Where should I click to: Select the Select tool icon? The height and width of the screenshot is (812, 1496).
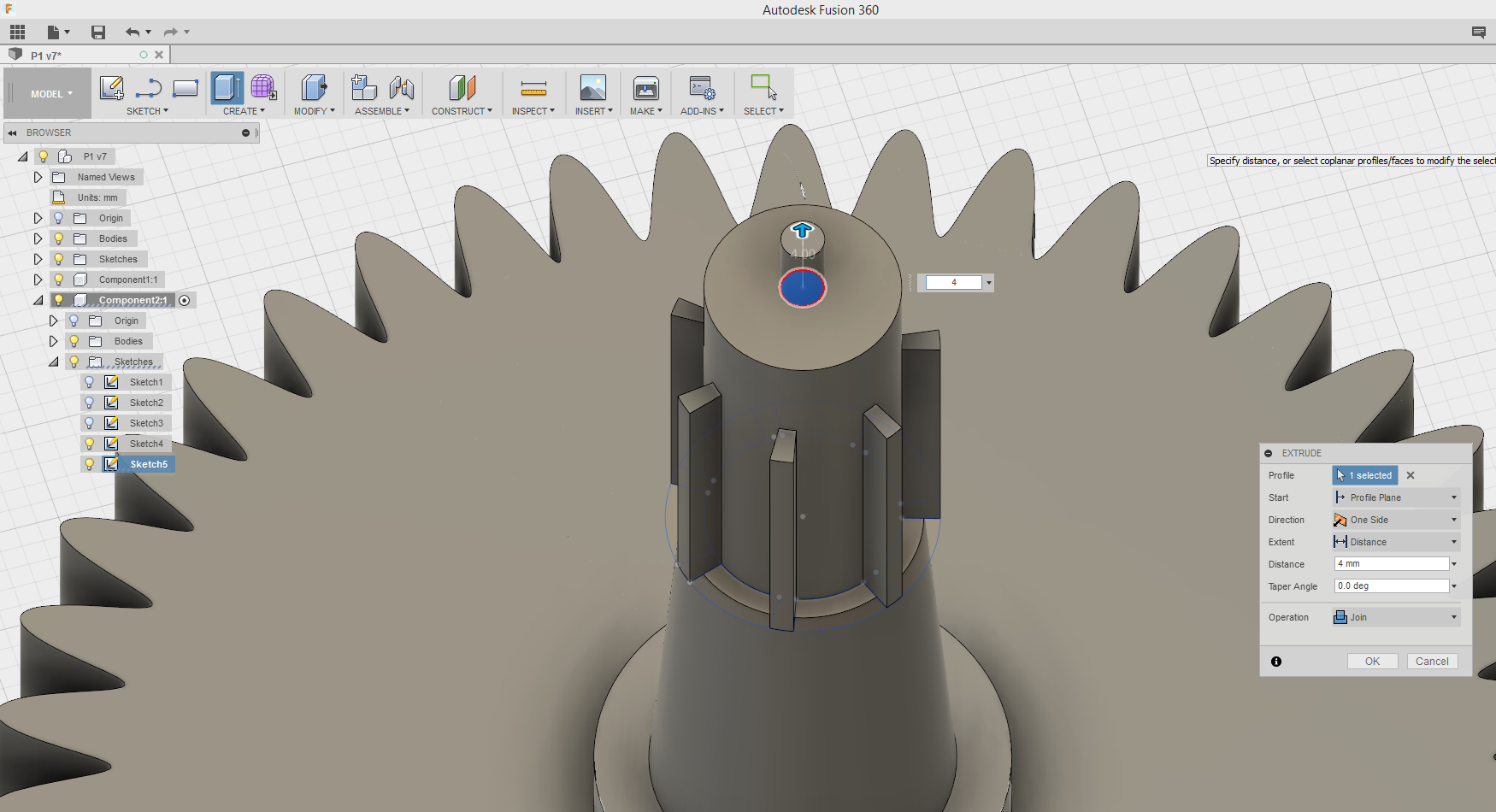[x=763, y=88]
